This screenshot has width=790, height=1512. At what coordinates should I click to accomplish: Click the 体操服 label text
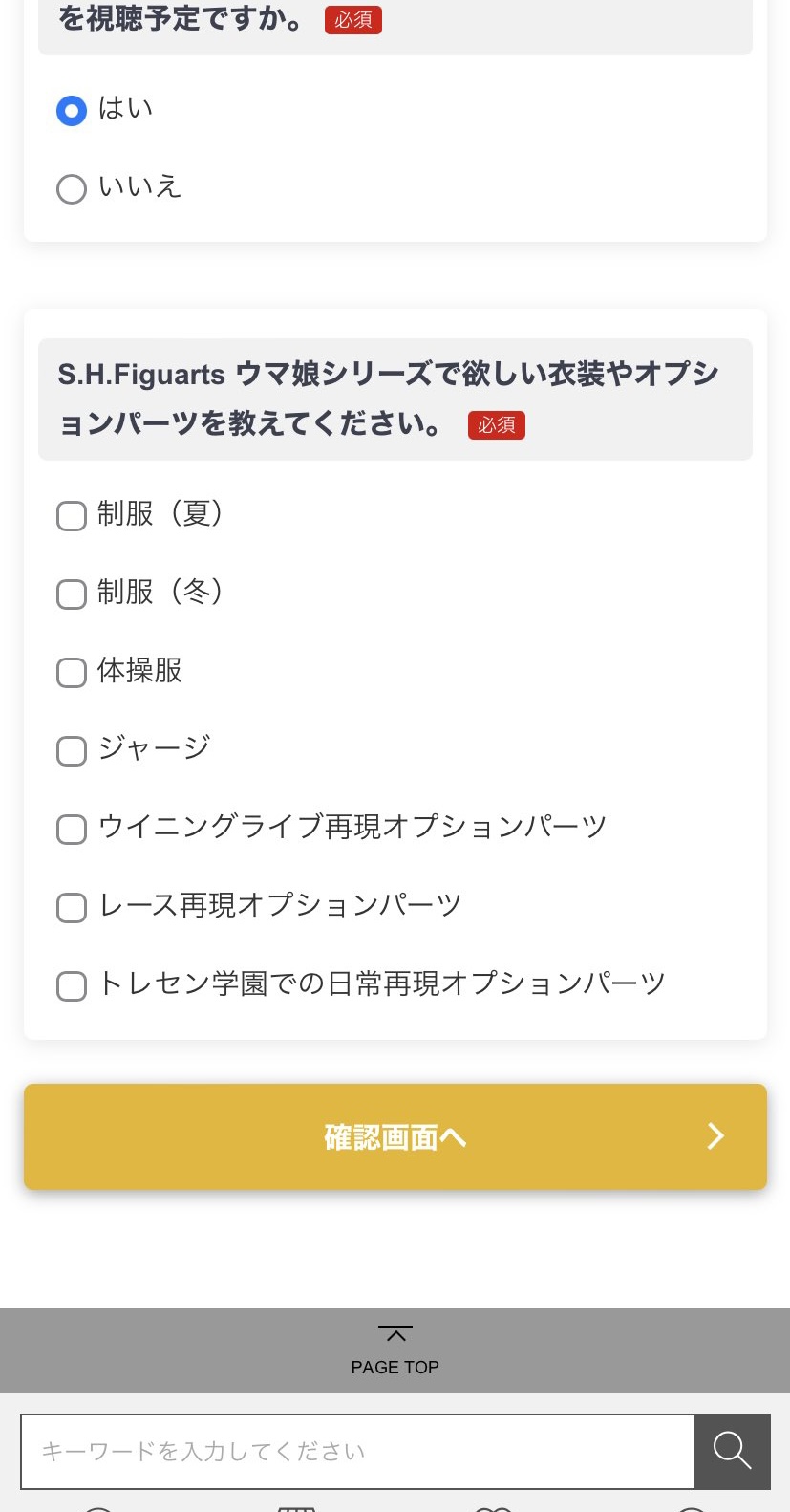(139, 671)
